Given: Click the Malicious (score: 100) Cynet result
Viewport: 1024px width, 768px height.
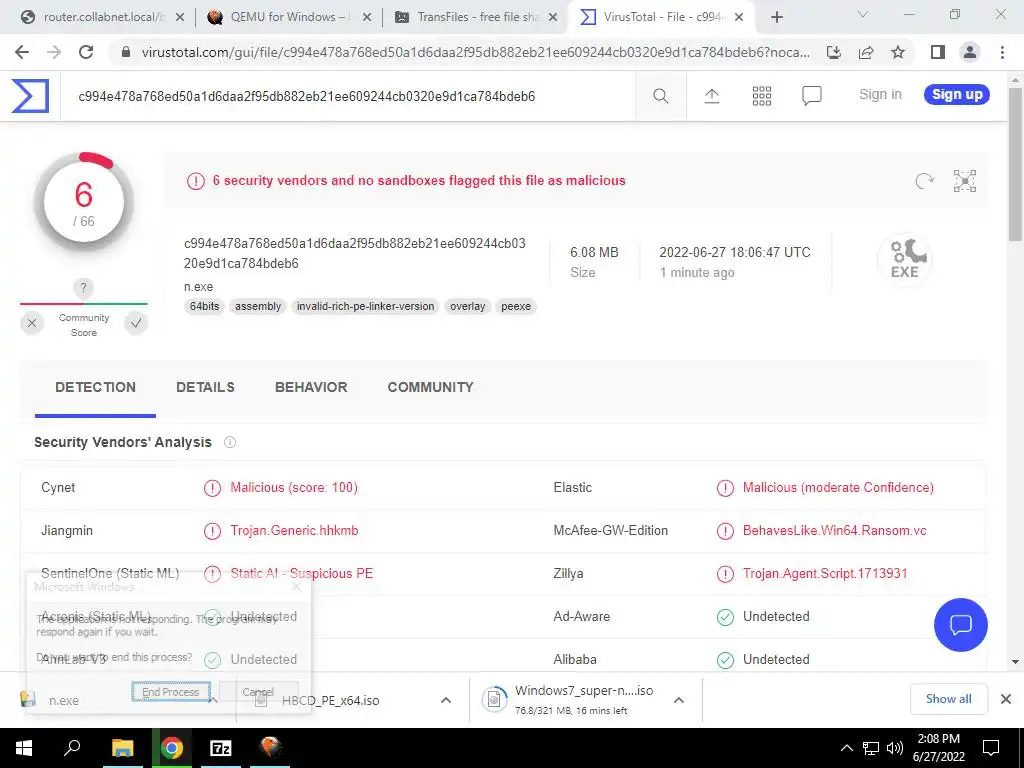Looking at the screenshot, I should click(294, 487).
